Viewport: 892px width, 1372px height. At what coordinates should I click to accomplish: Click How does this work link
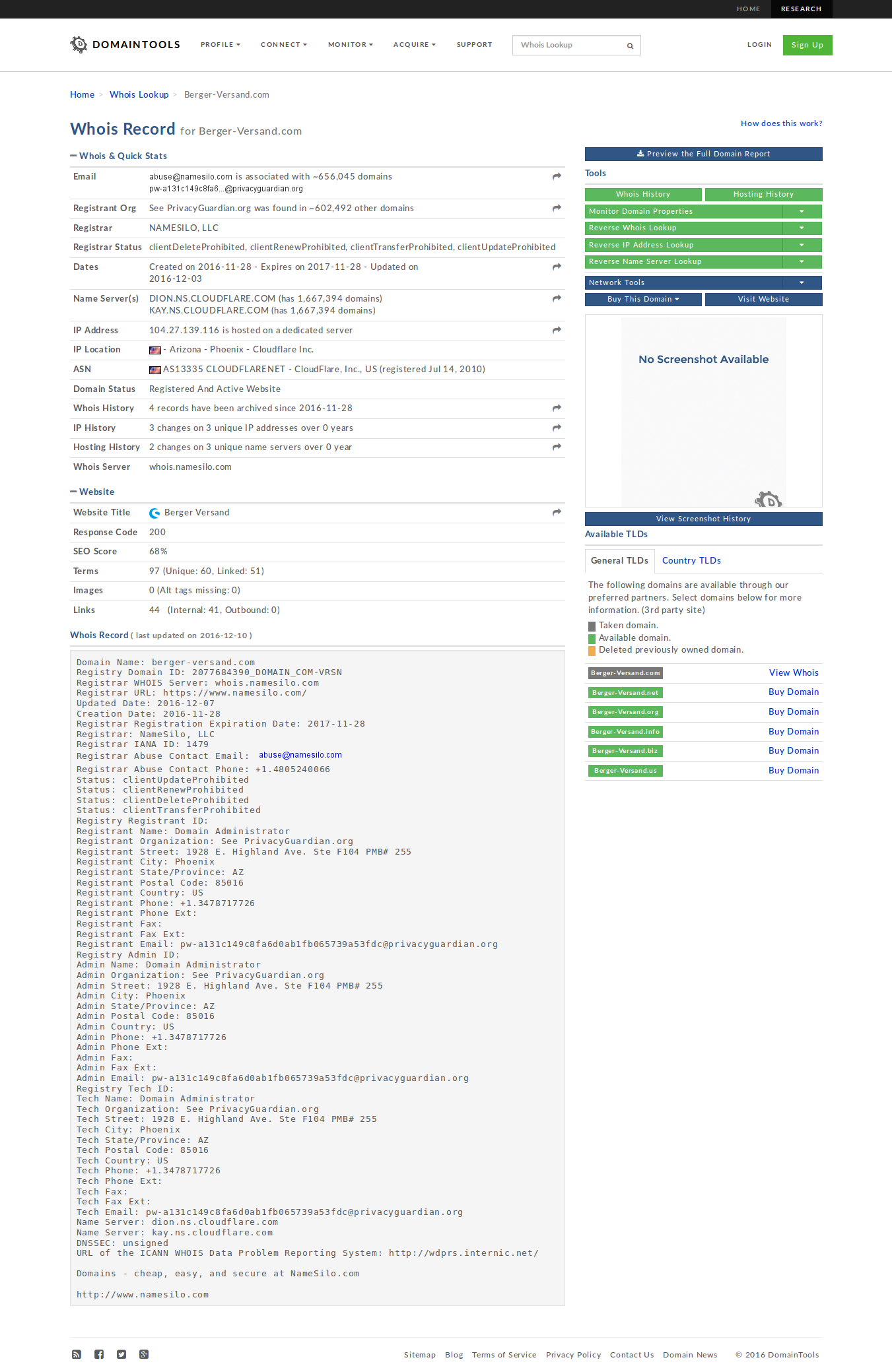pos(781,123)
